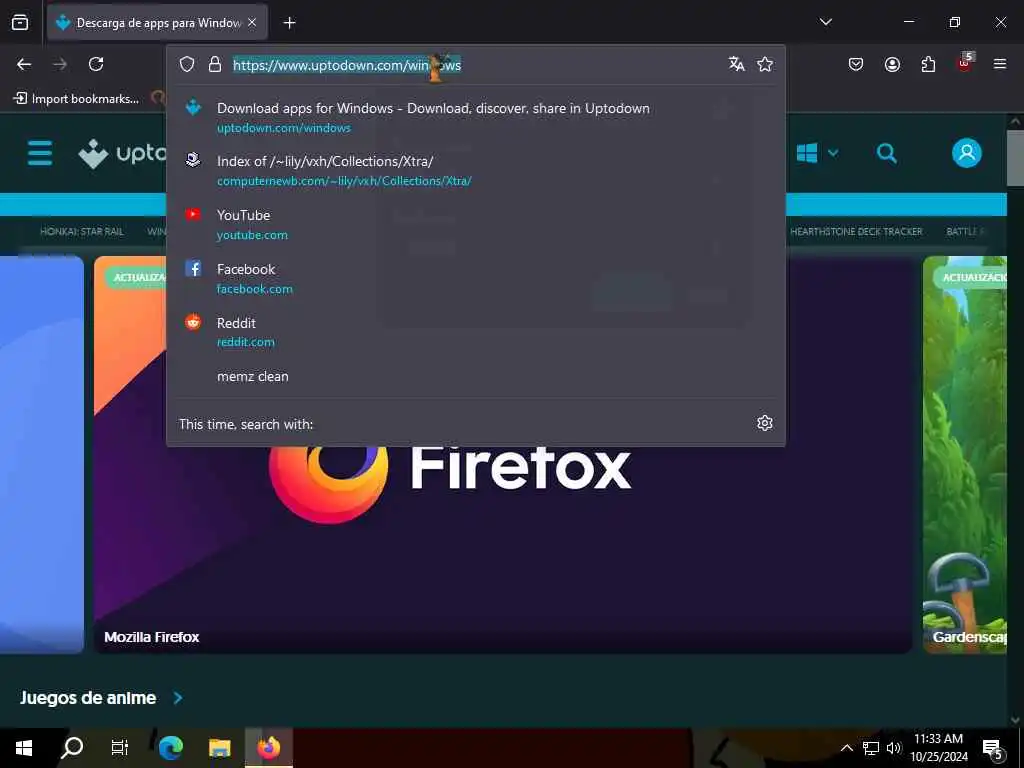This screenshot has width=1024, height=768.
Task: Select the Windows platform icon on Uptodown
Action: coord(807,153)
